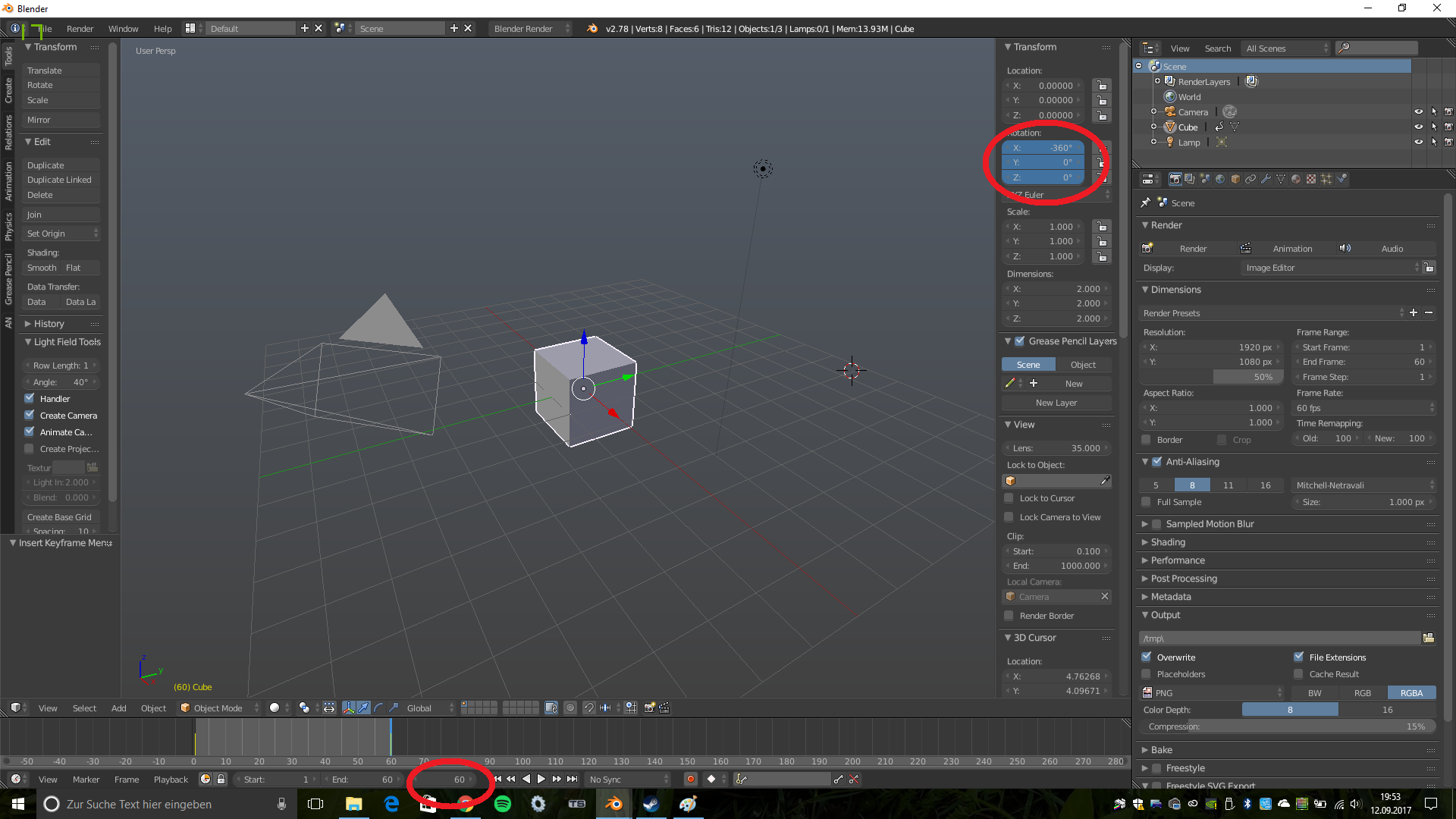The image size is (1456, 819).
Task: Open the Modifiers wrench tab icon
Action: click(1266, 179)
